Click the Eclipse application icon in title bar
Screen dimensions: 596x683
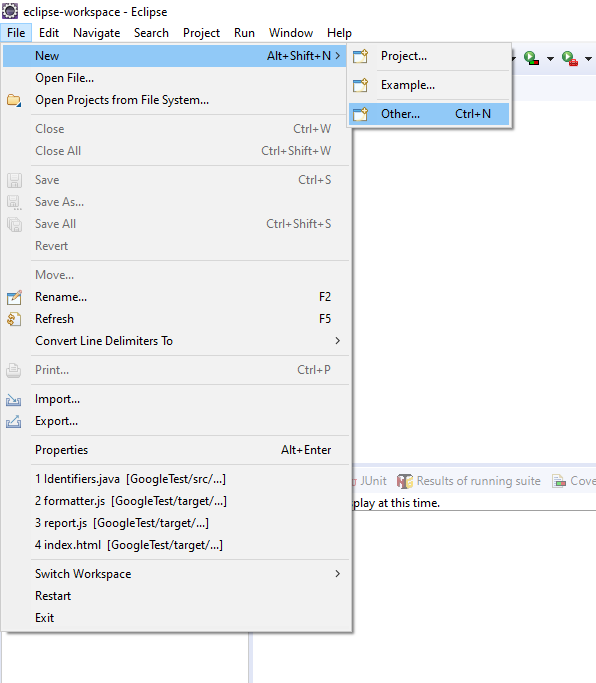(x=10, y=11)
